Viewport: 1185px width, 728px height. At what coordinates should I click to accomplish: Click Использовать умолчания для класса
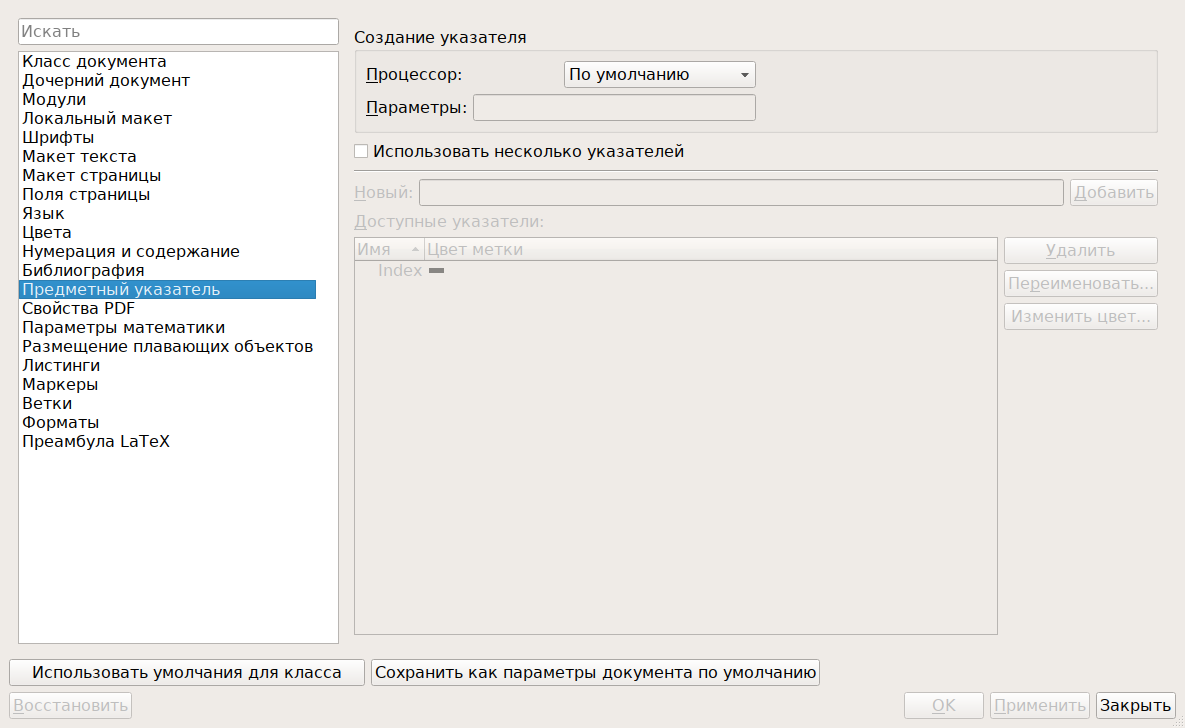(187, 673)
